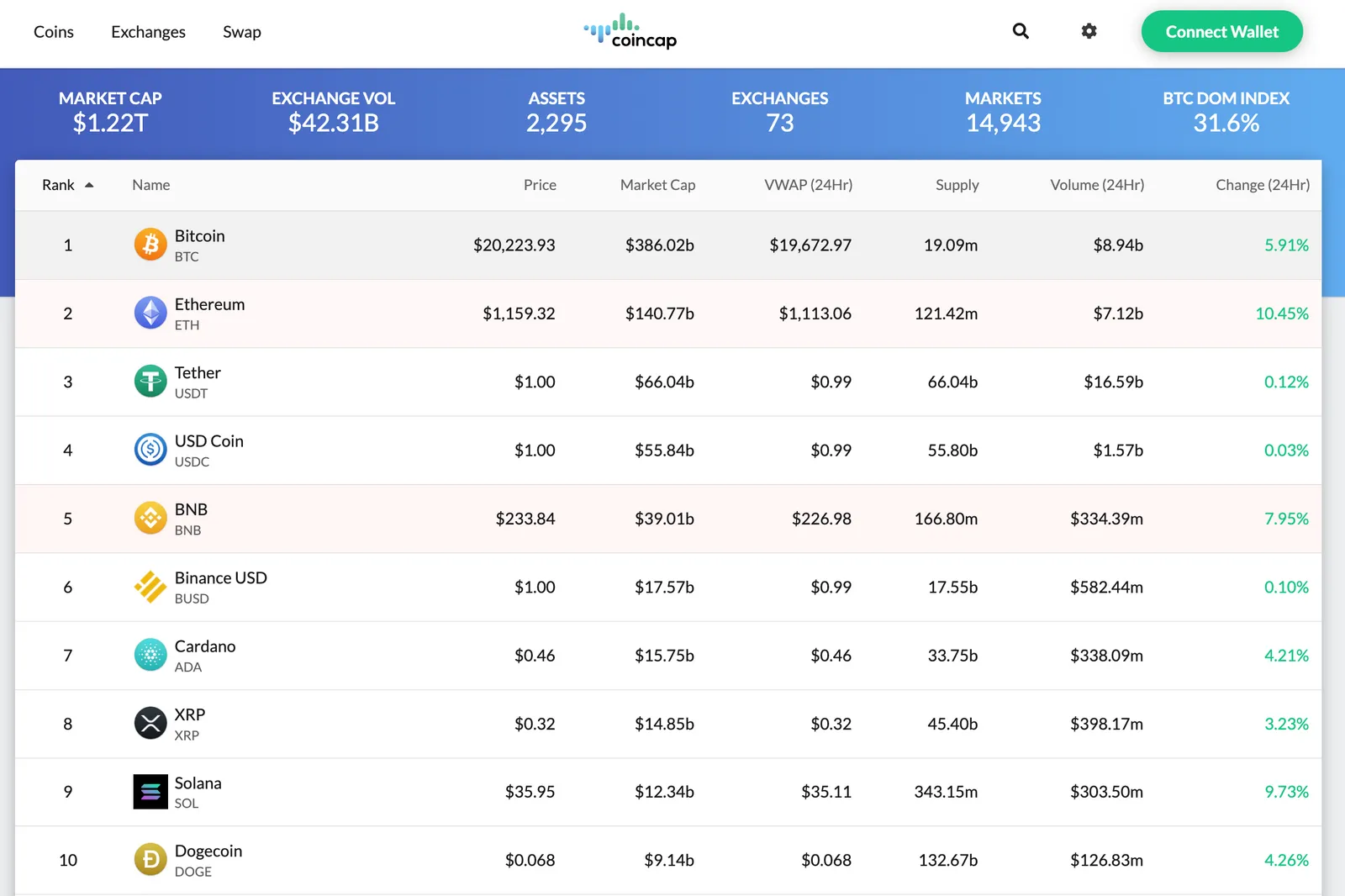The height and width of the screenshot is (896, 1345).
Task: Click the Connect Wallet button
Action: [1221, 31]
